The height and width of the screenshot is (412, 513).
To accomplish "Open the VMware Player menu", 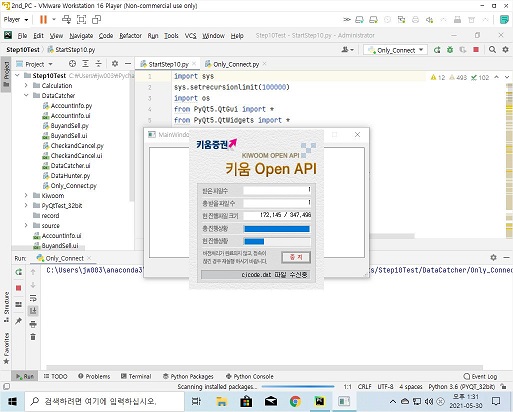I will (16, 20).
